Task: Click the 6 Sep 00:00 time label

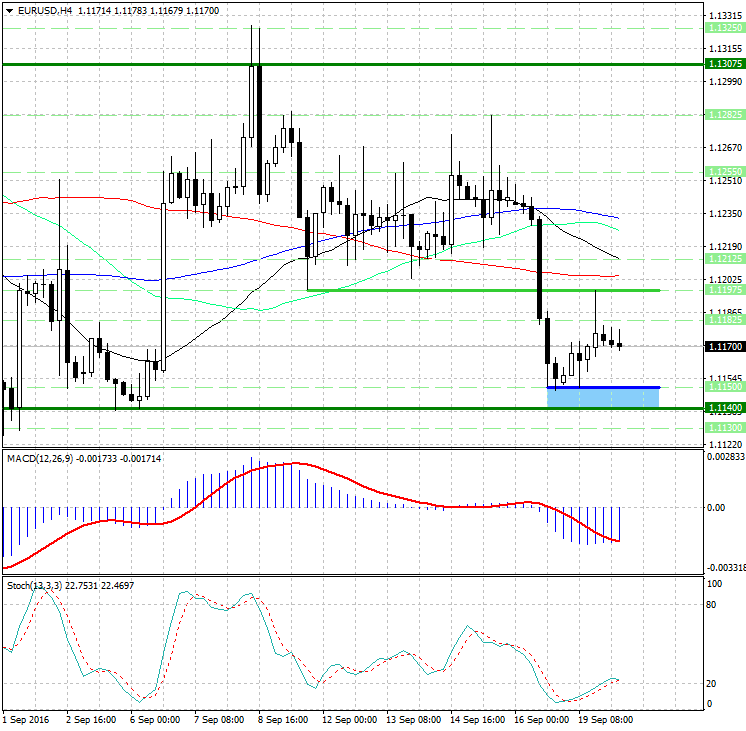Action: tap(155, 720)
